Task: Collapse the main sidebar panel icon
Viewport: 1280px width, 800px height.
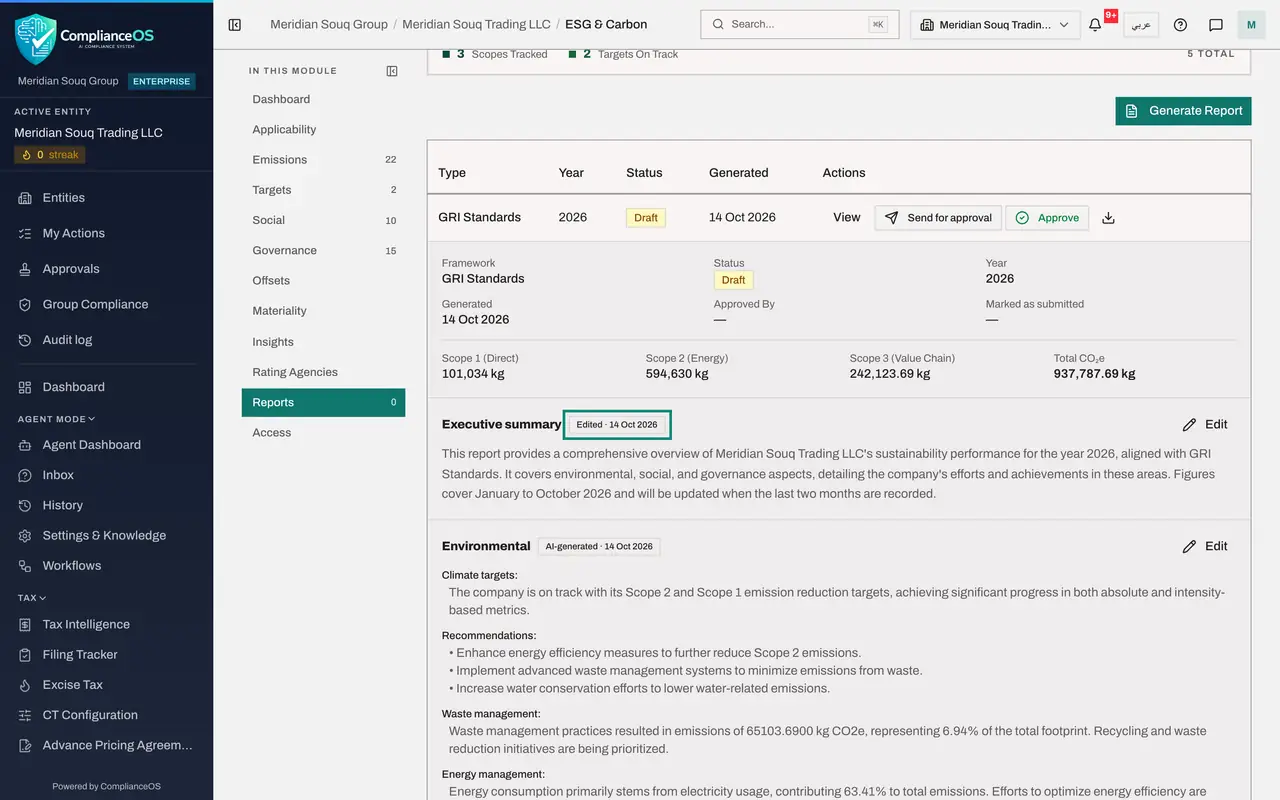Action: (235, 25)
